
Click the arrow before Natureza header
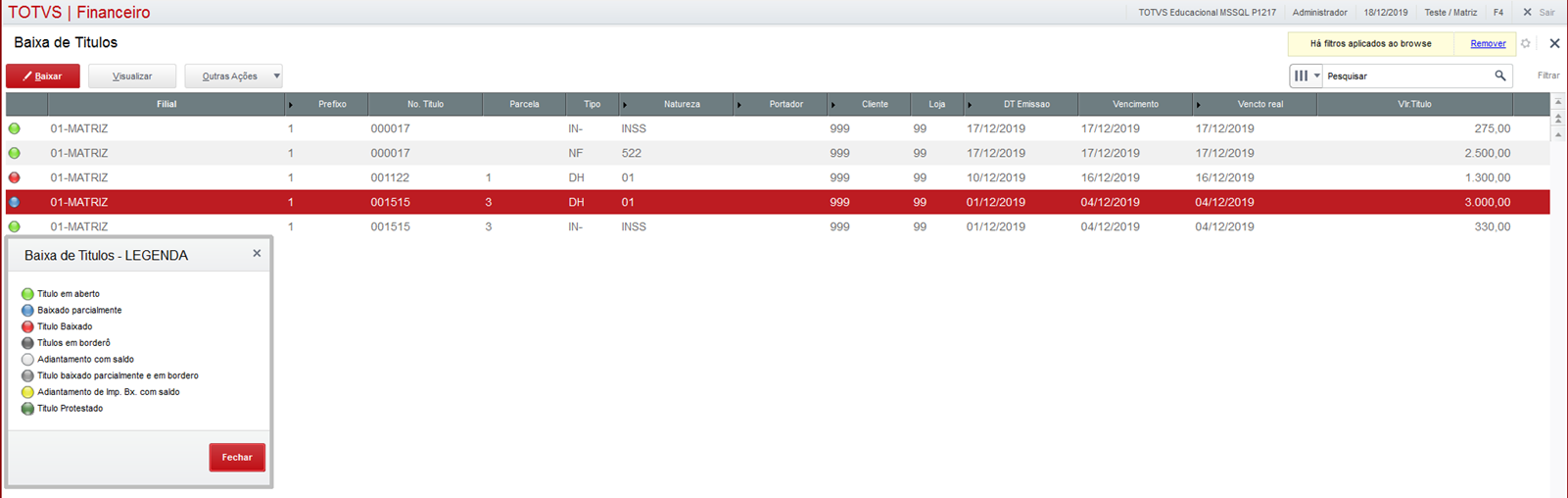(625, 105)
